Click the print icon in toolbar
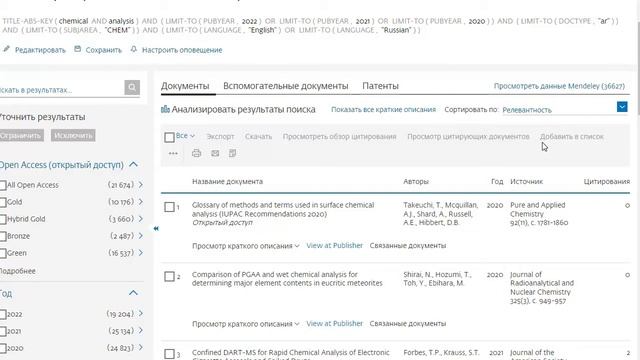Viewport: 640px width, 360px height. (196, 153)
